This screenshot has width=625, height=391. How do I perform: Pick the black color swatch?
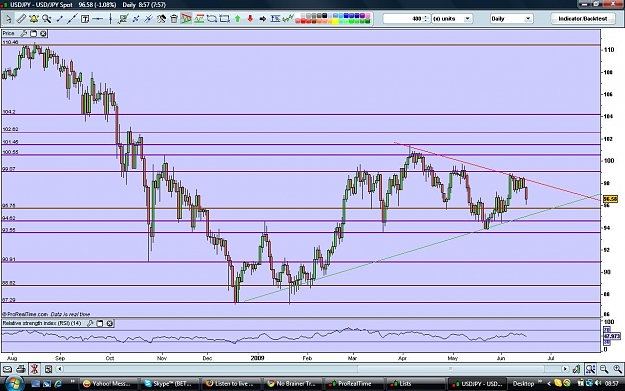(324, 16)
